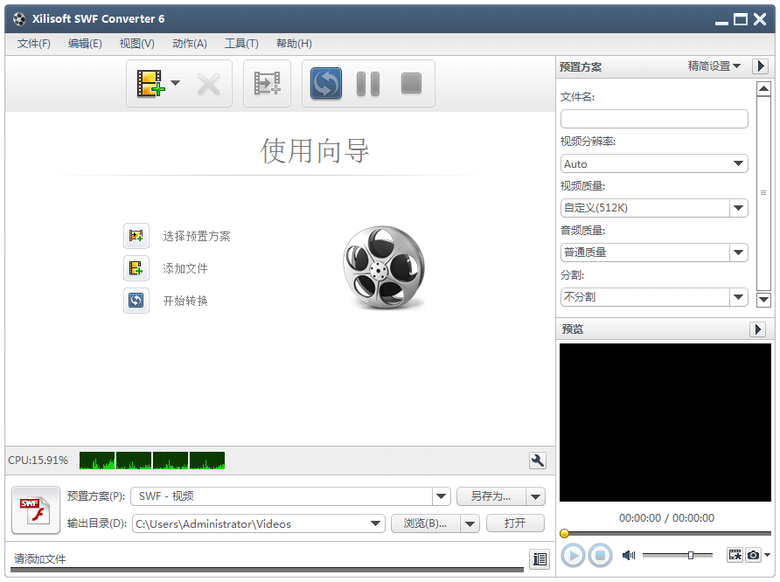Click the settings panel scroll down arrow
Image resolution: width=780 pixels, height=582 pixels.
[764, 299]
